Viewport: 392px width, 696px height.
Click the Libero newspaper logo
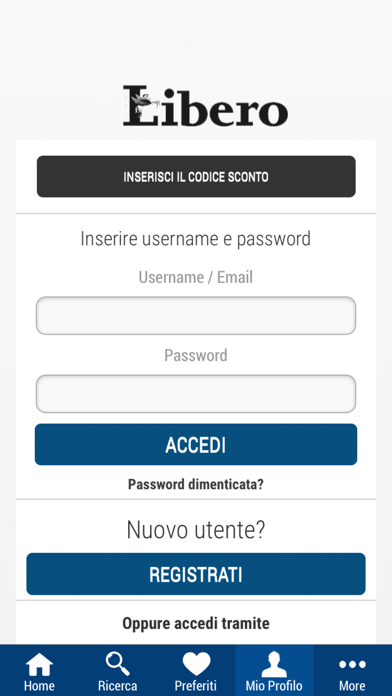click(x=206, y=106)
